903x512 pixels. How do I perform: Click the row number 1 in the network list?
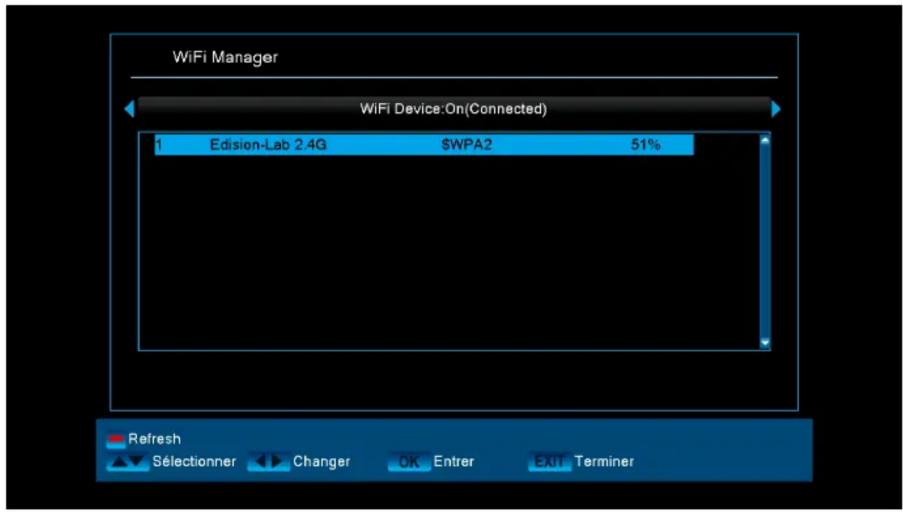(x=158, y=145)
